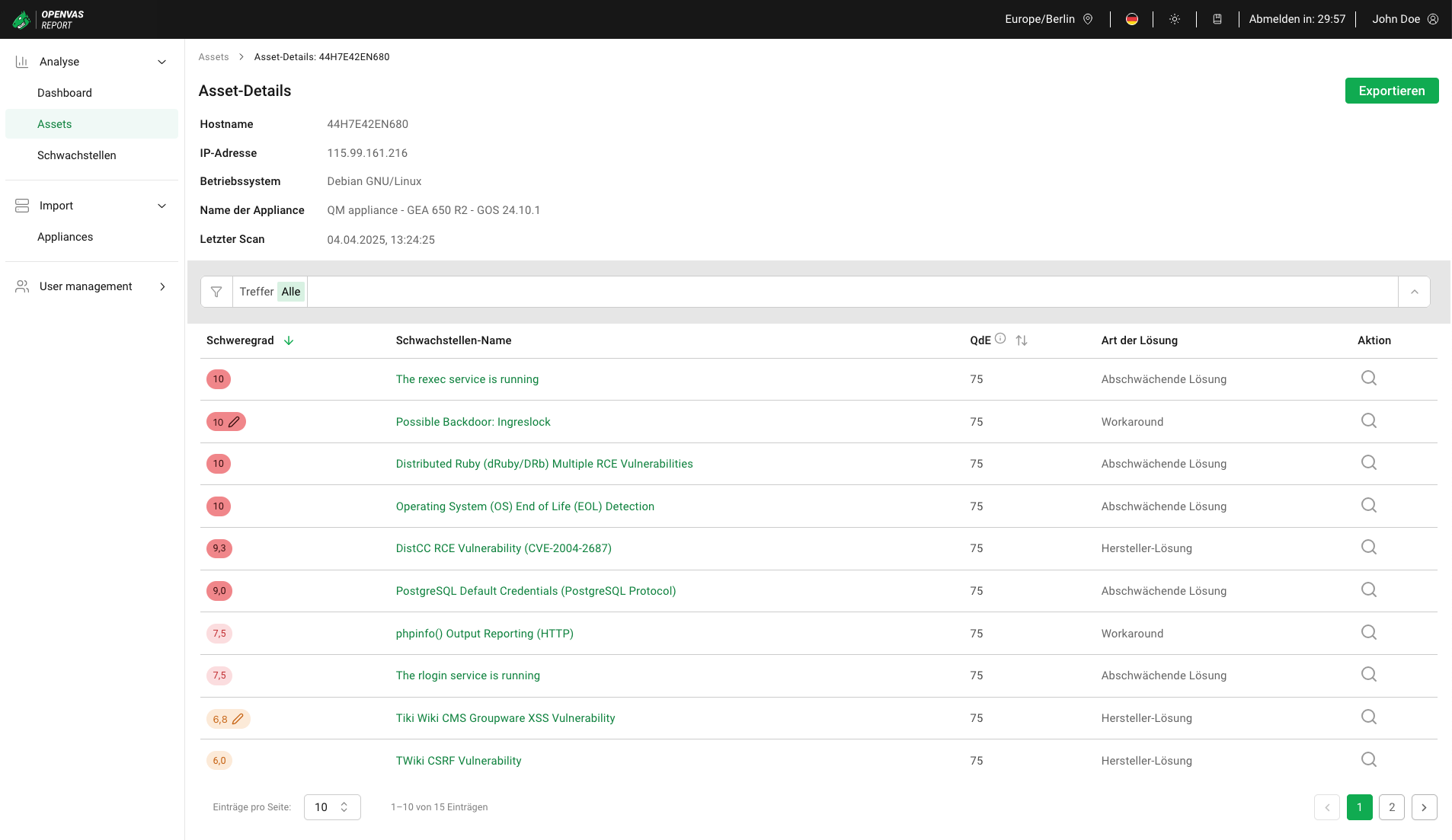View details for TWiki CSRF Vulnerability

[x=1369, y=760]
